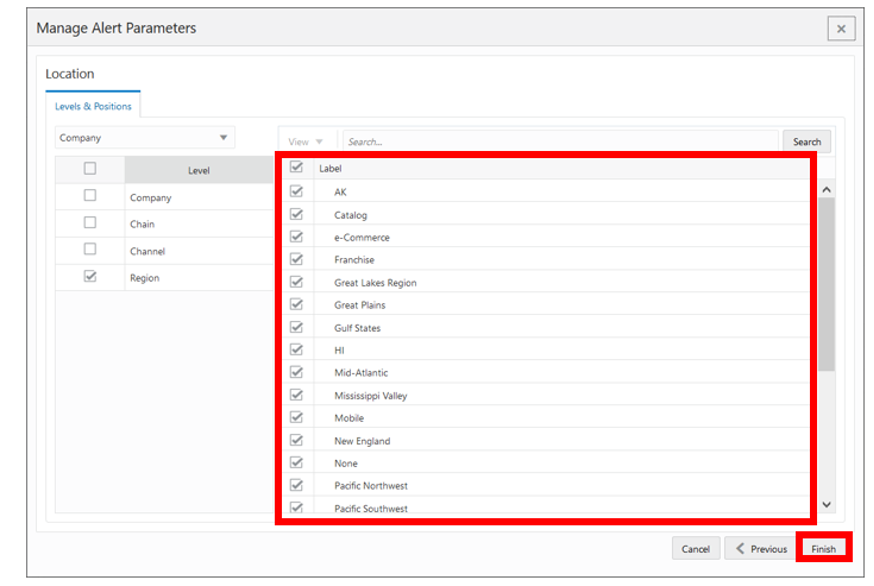The height and width of the screenshot is (586, 874).
Task: Click the Finish button
Action: pos(824,548)
